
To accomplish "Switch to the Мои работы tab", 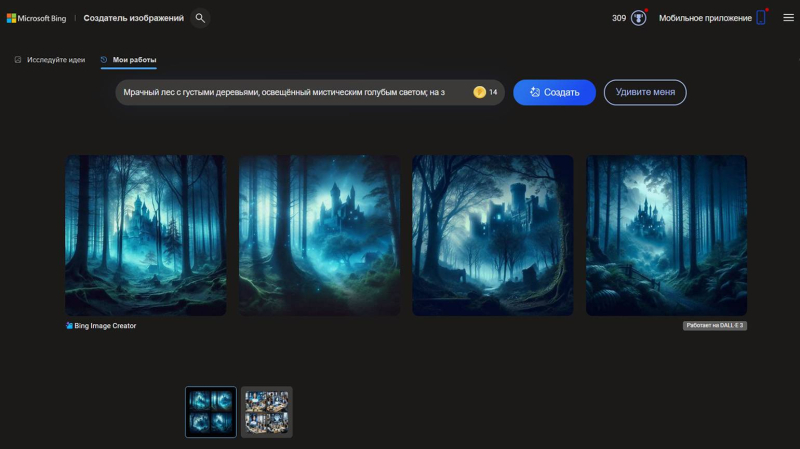I will pos(129,60).
